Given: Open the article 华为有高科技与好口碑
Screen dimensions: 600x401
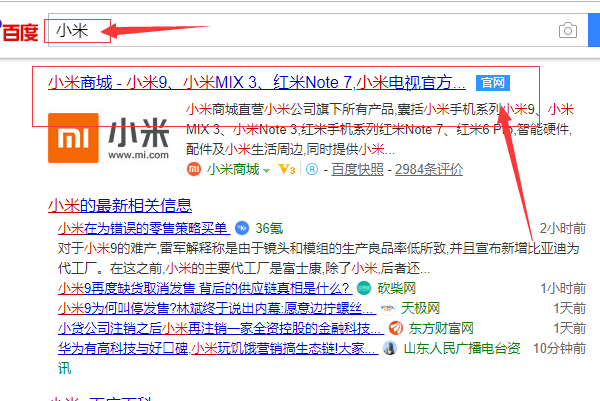Looking at the screenshot, I should tap(218, 348).
